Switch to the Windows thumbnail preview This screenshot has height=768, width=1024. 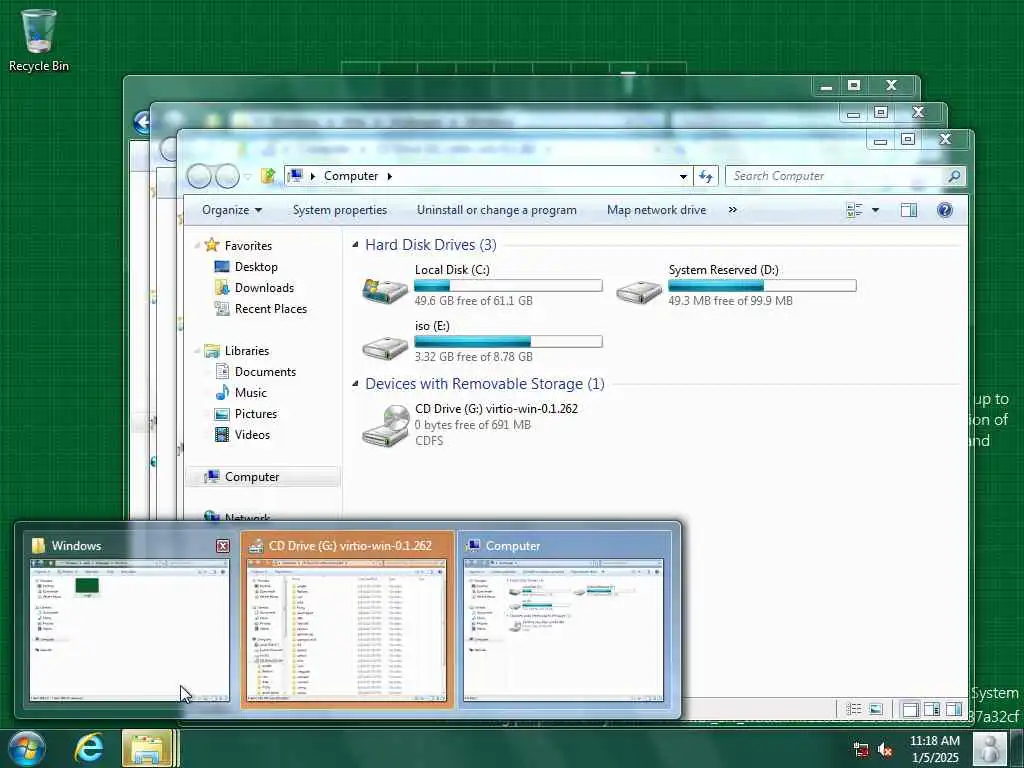coord(129,620)
